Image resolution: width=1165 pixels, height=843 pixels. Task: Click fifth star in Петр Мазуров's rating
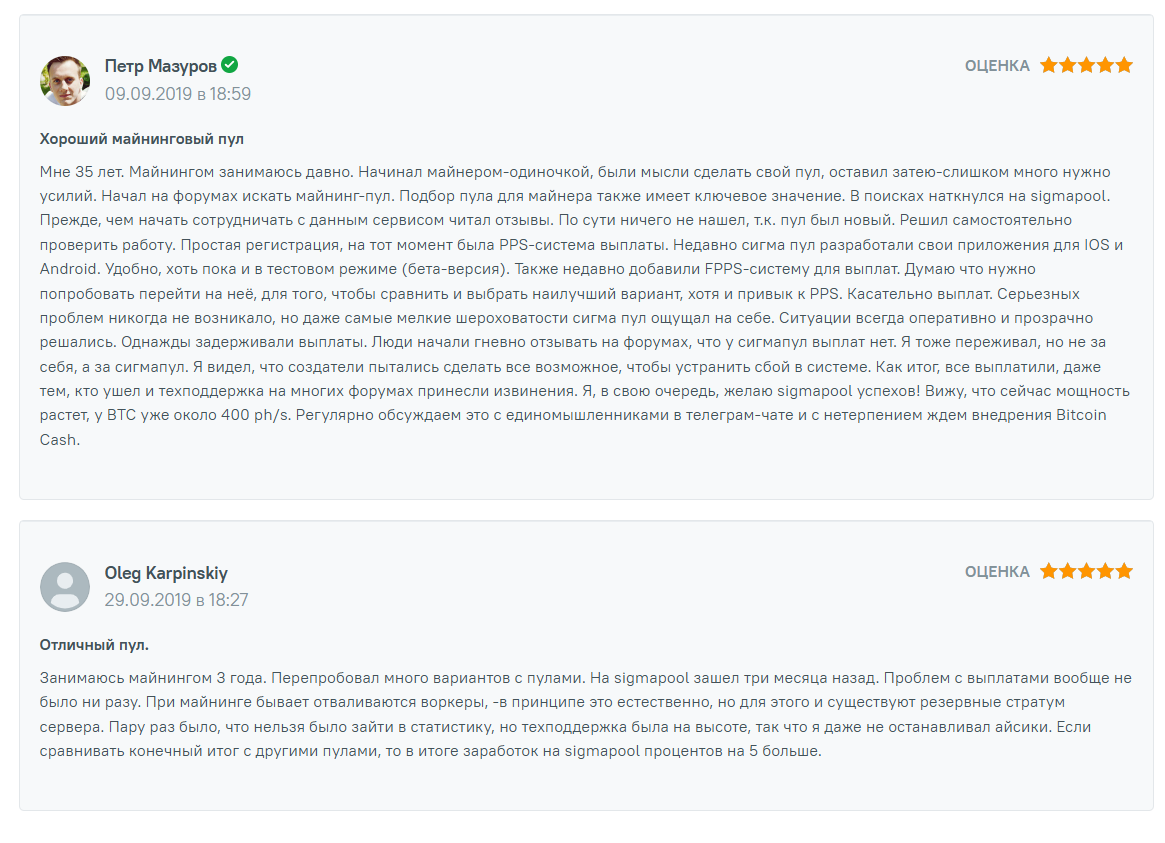[x=1123, y=65]
